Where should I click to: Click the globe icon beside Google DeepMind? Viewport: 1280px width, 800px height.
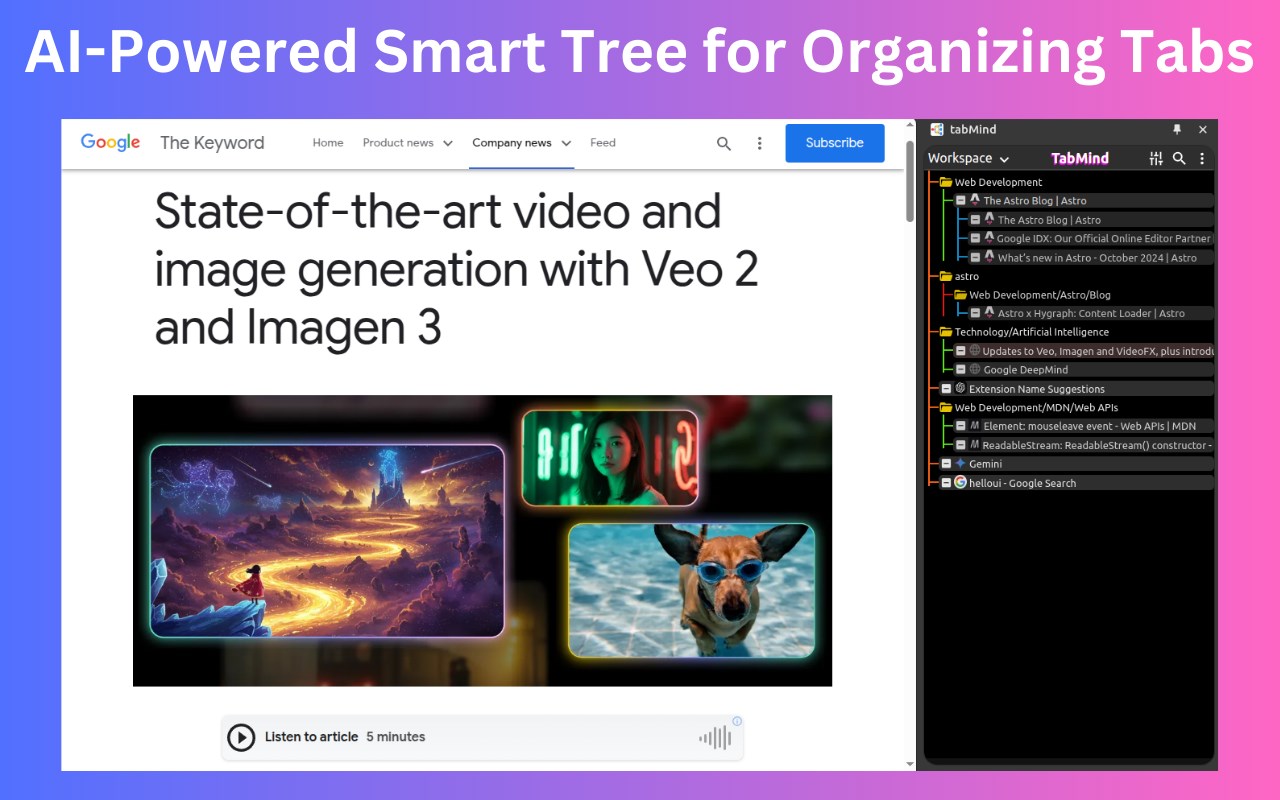975,370
